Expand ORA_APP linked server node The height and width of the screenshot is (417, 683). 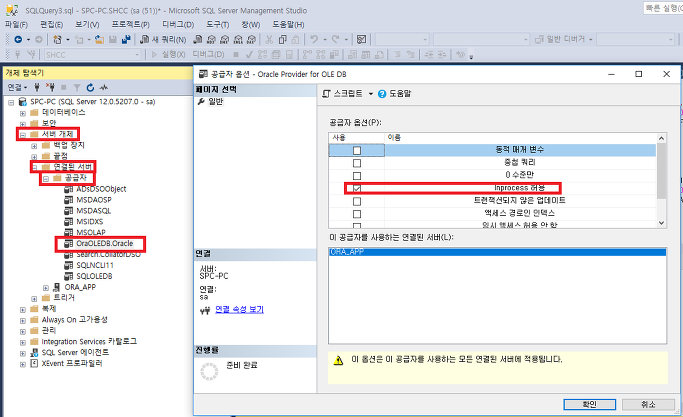(46, 288)
